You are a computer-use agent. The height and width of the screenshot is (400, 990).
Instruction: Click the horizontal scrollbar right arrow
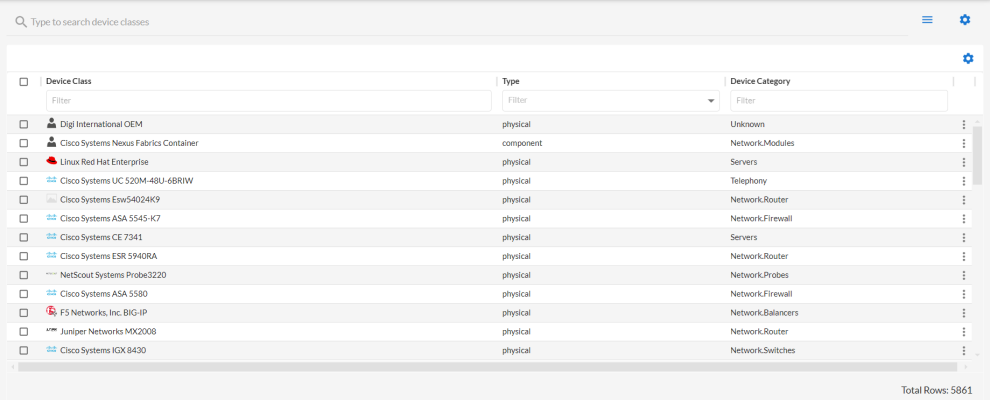pos(965,367)
